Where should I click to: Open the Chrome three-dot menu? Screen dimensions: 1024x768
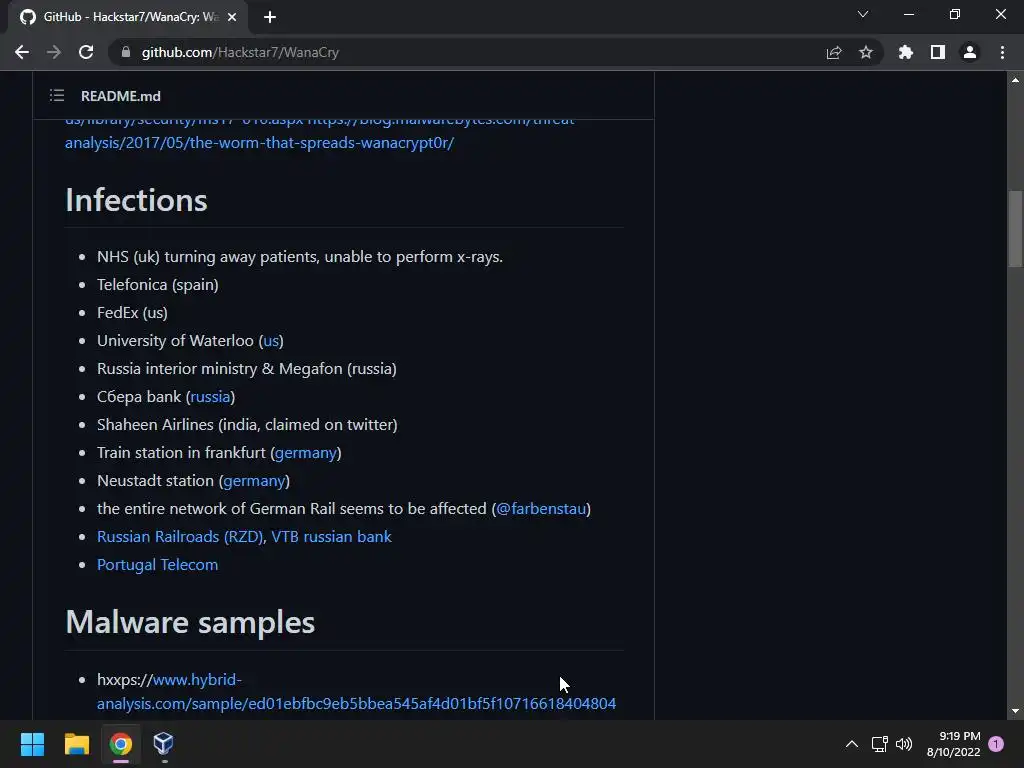coord(1002,52)
